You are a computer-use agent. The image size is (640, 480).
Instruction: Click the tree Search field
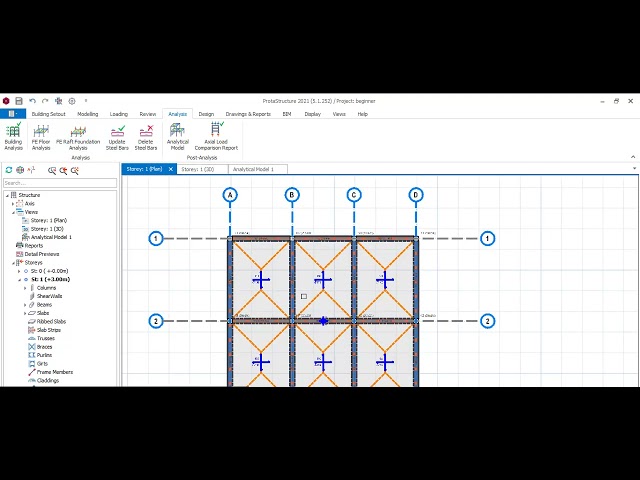pyautogui.click(x=60, y=183)
